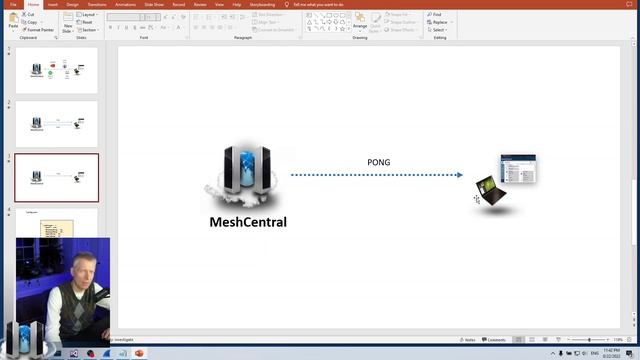The image size is (640, 360).
Task: Open the font name combo box
Action: click(x=126, y=17)
